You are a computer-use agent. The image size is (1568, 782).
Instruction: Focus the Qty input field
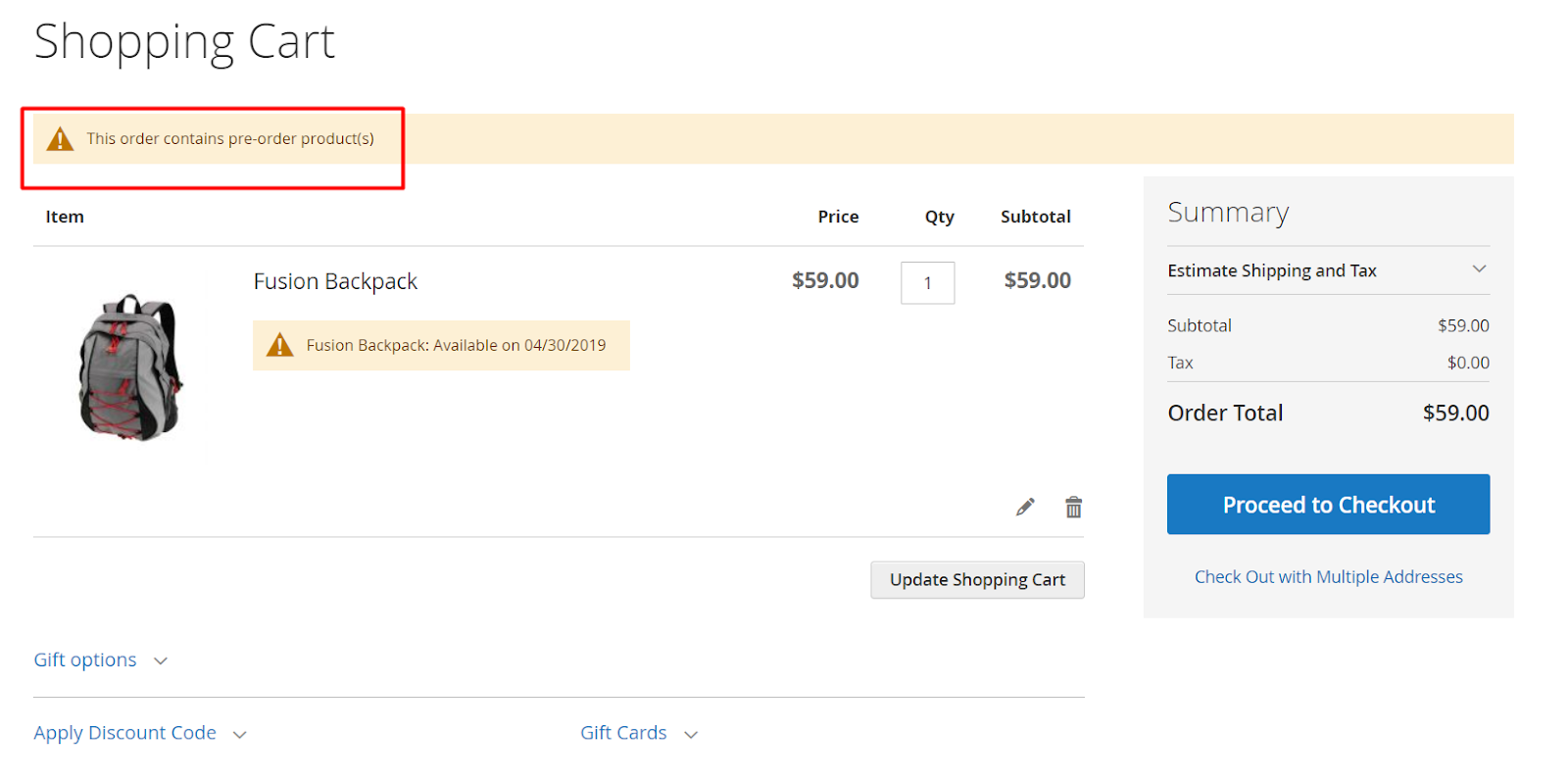point(927,283)
